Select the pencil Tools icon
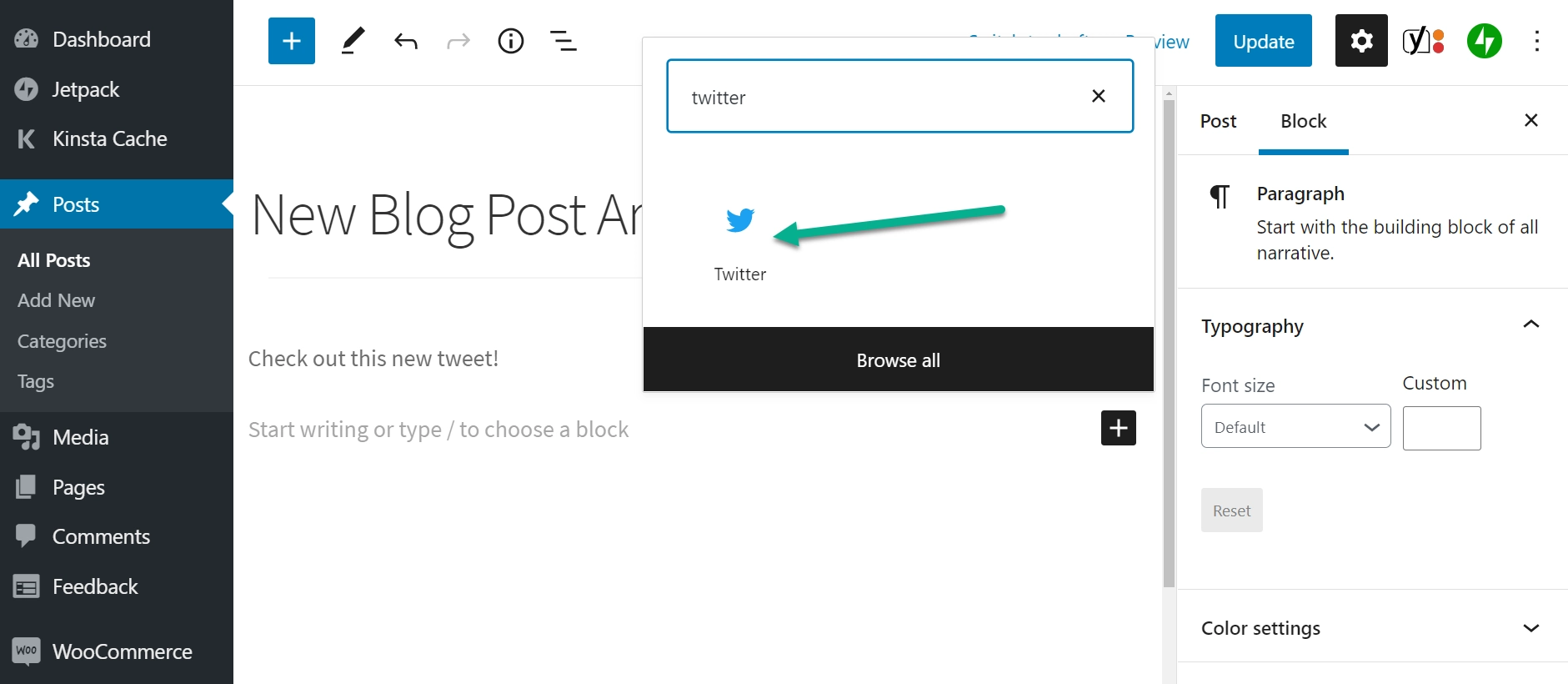Image resolution: width=1568 pixels, height=684 pixels. point(353,41)
